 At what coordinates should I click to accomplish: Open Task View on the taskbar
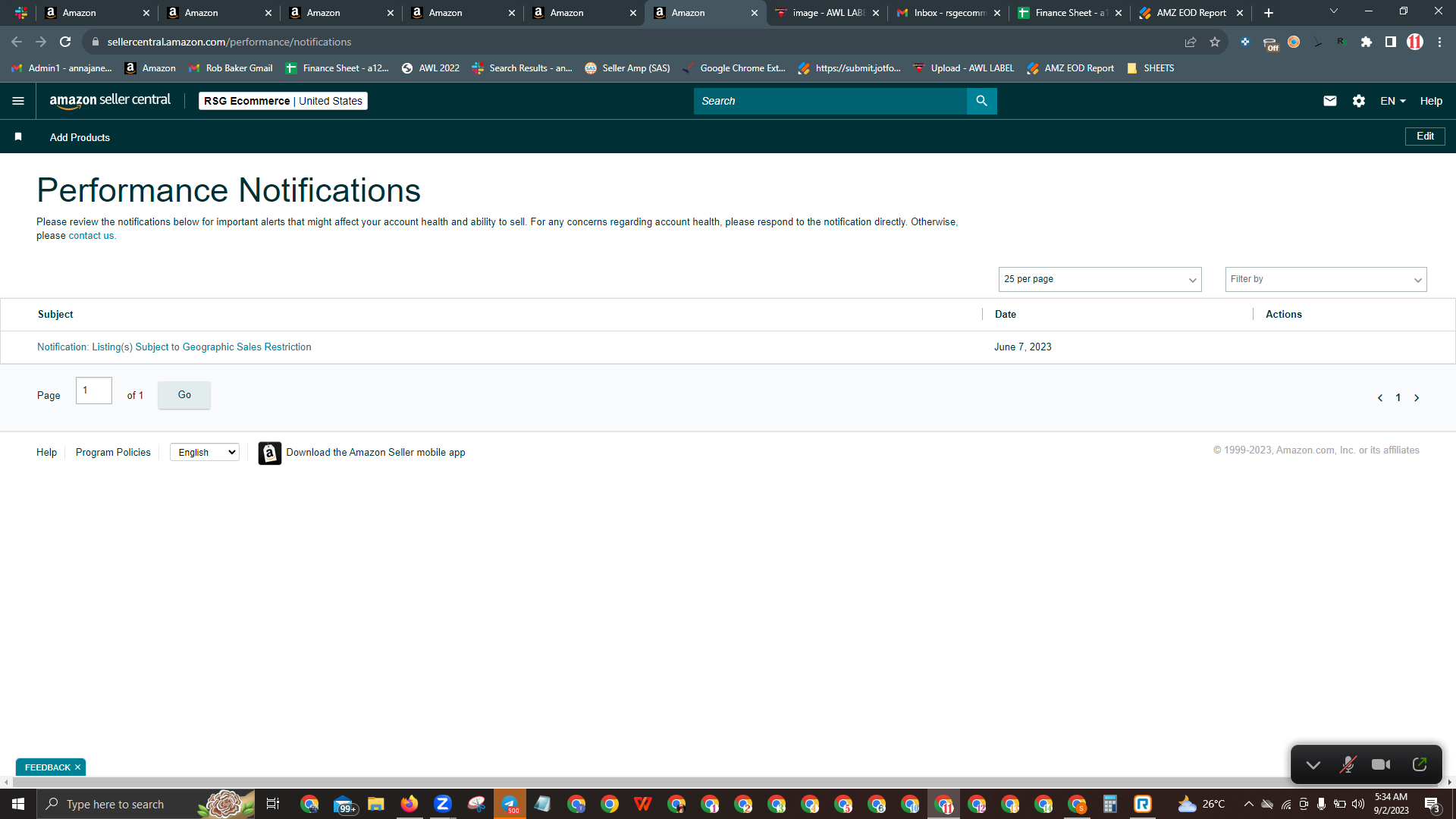point(273,804)
